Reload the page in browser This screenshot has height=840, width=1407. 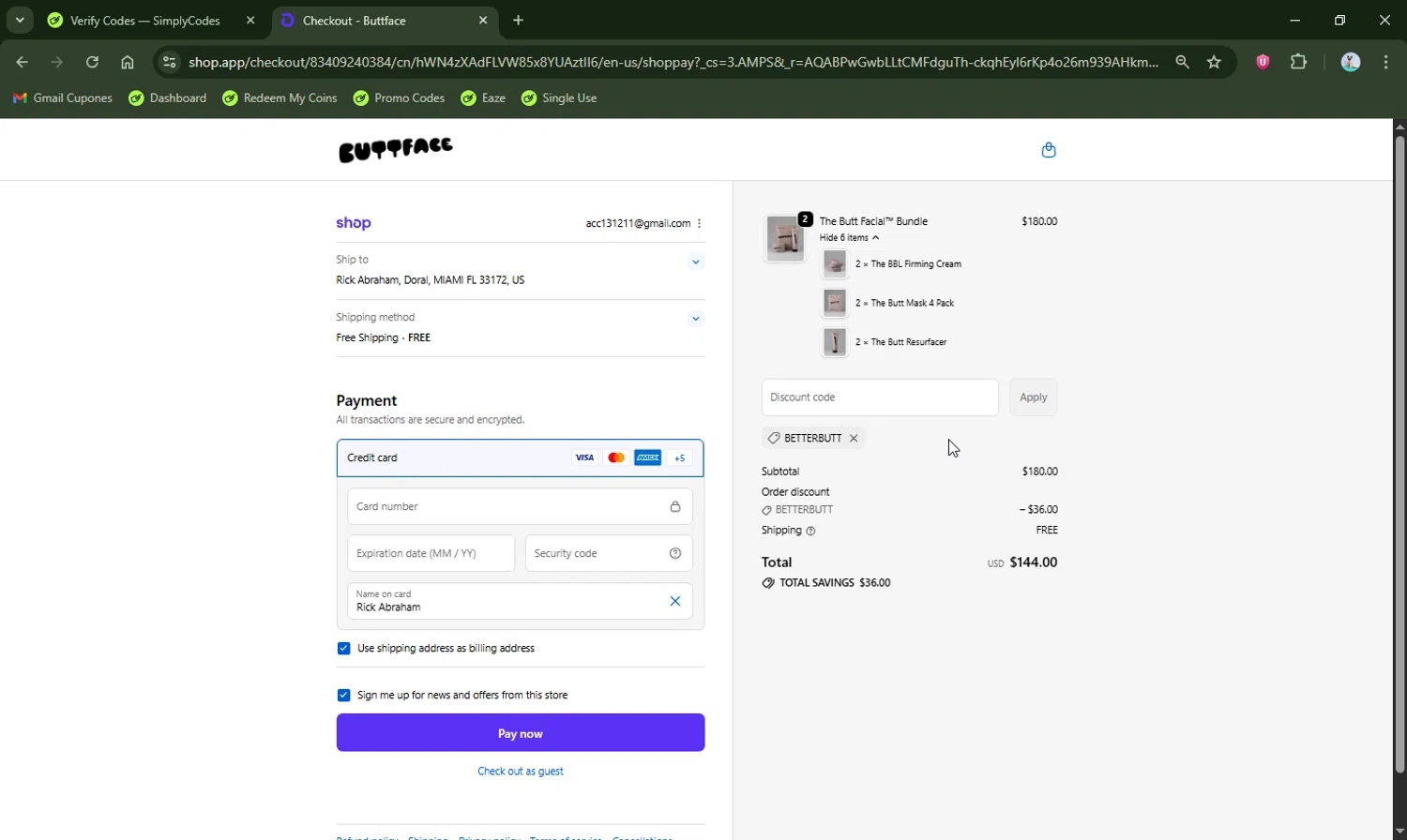point(92,62)
